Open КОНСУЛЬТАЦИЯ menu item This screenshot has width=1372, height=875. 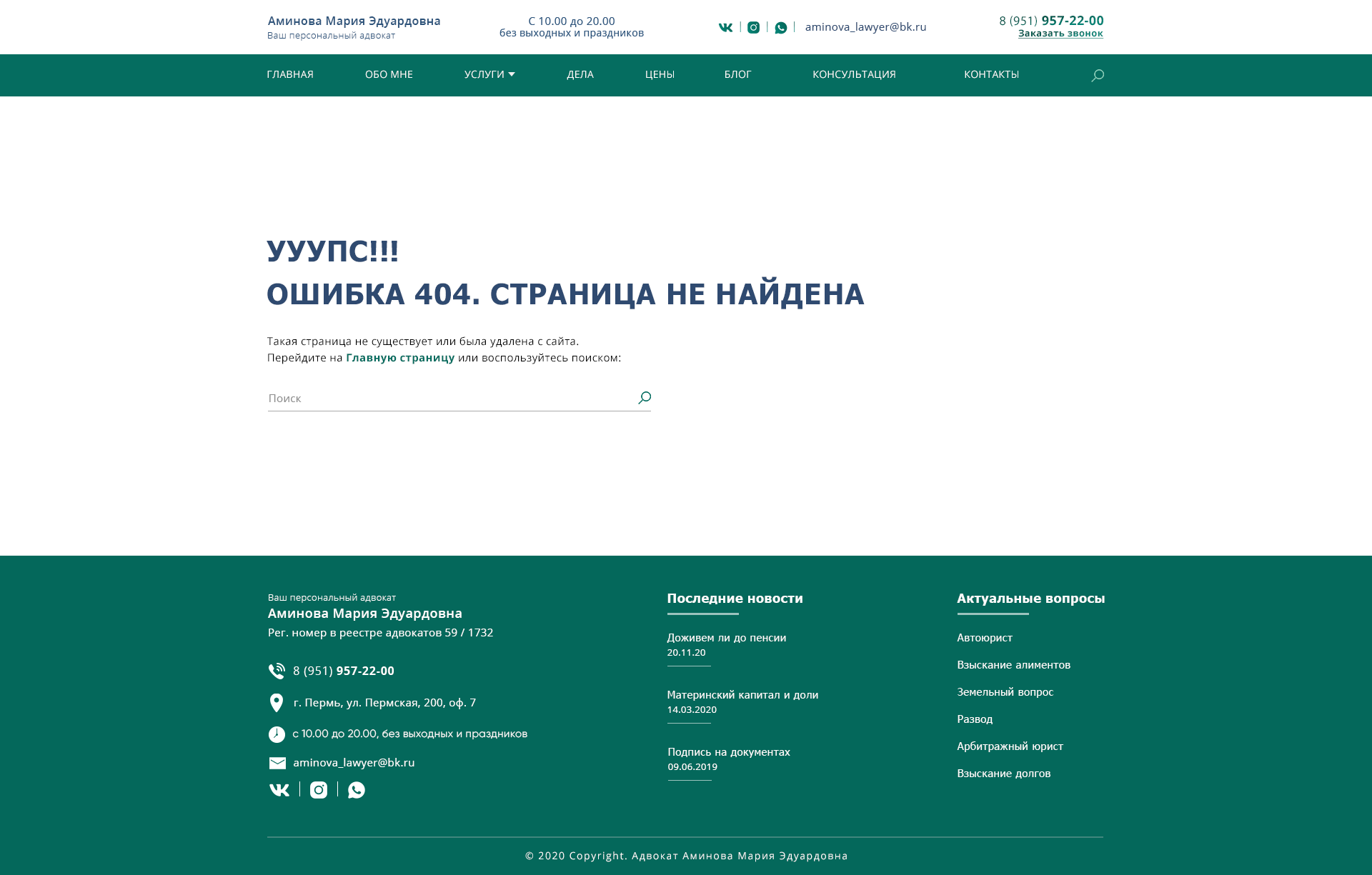point(854,74)
